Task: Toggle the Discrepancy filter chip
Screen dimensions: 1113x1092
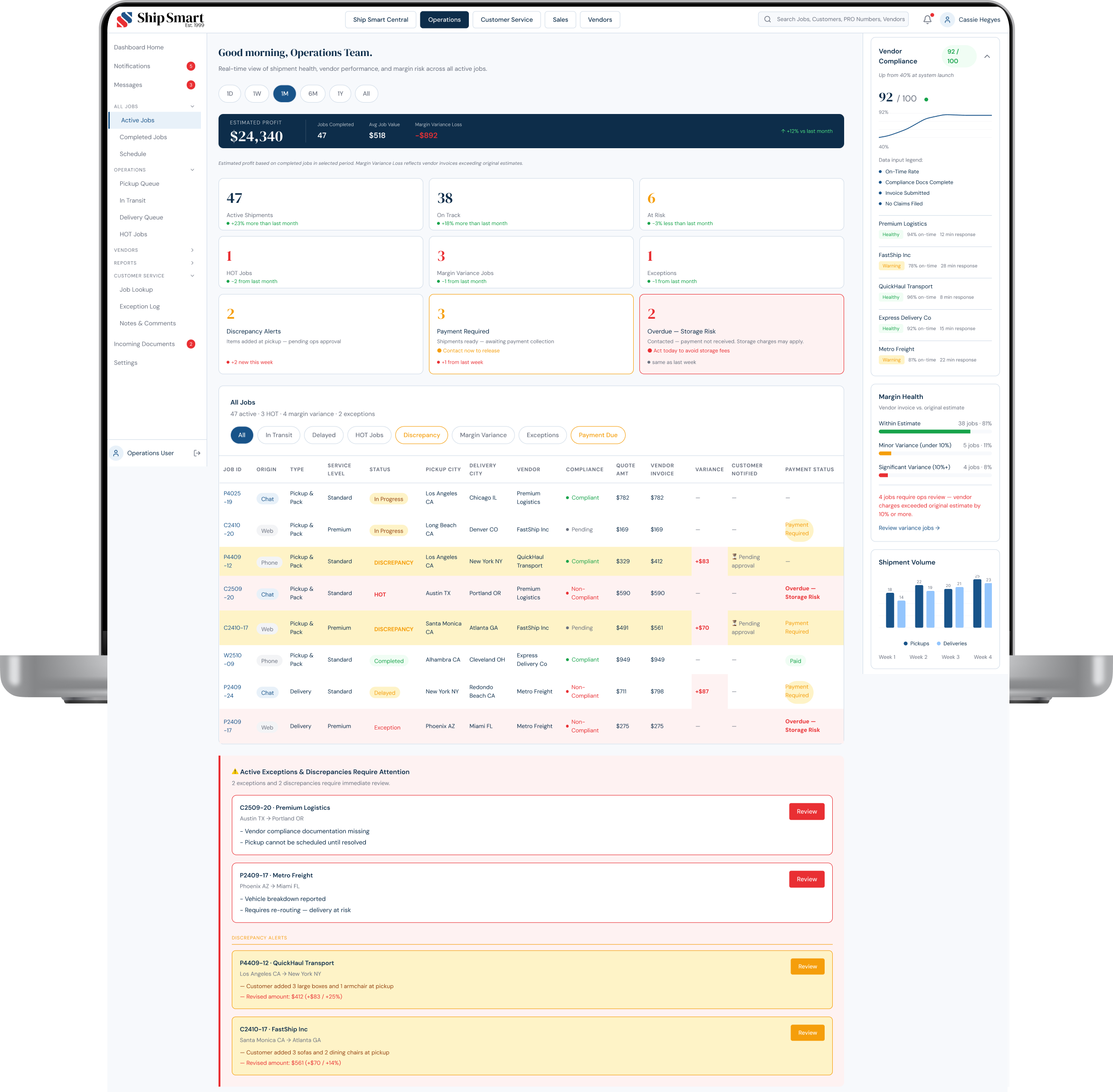Action: point(422,435)
